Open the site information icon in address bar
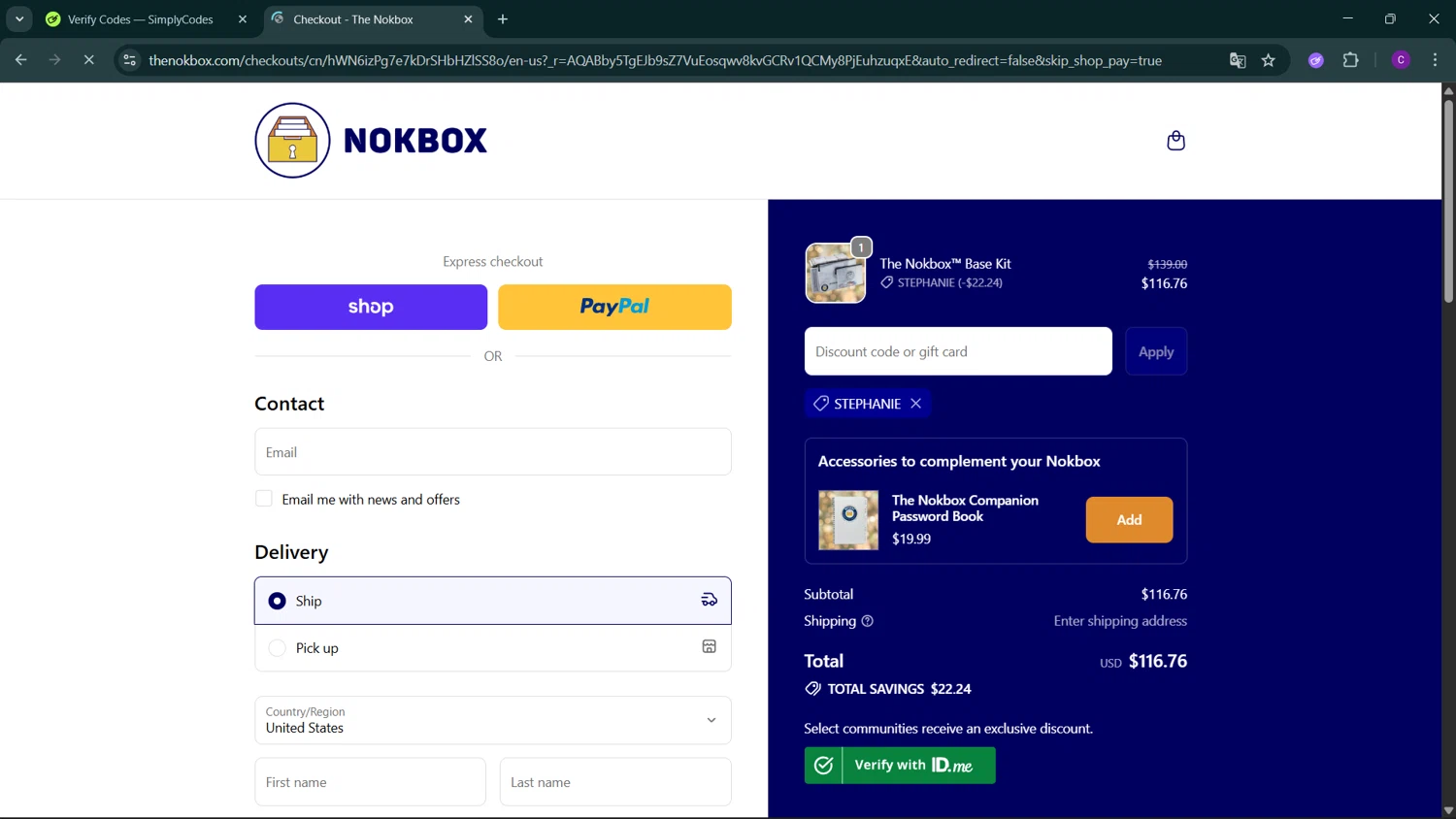 [x=129, y=60]
